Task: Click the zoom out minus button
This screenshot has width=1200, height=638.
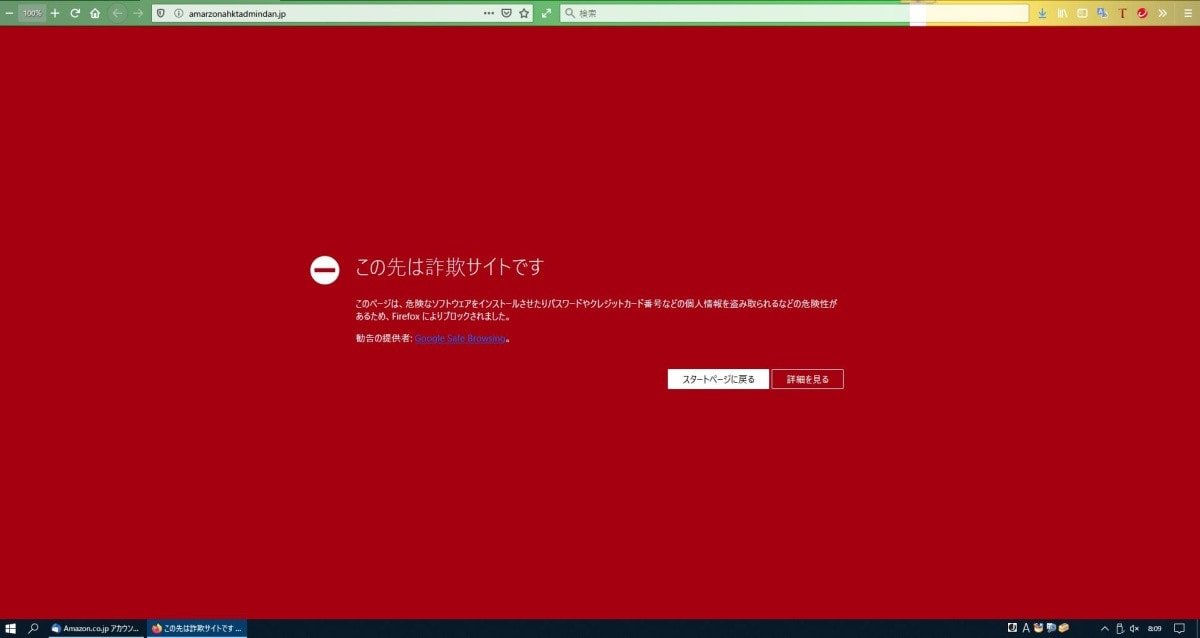Action: (x=9, y=13)
